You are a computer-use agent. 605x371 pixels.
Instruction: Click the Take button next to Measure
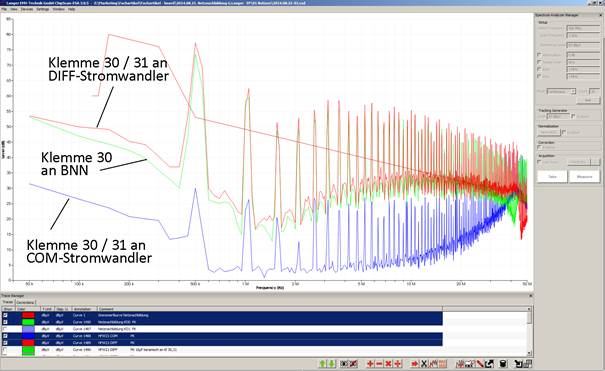tap(552, 176)
